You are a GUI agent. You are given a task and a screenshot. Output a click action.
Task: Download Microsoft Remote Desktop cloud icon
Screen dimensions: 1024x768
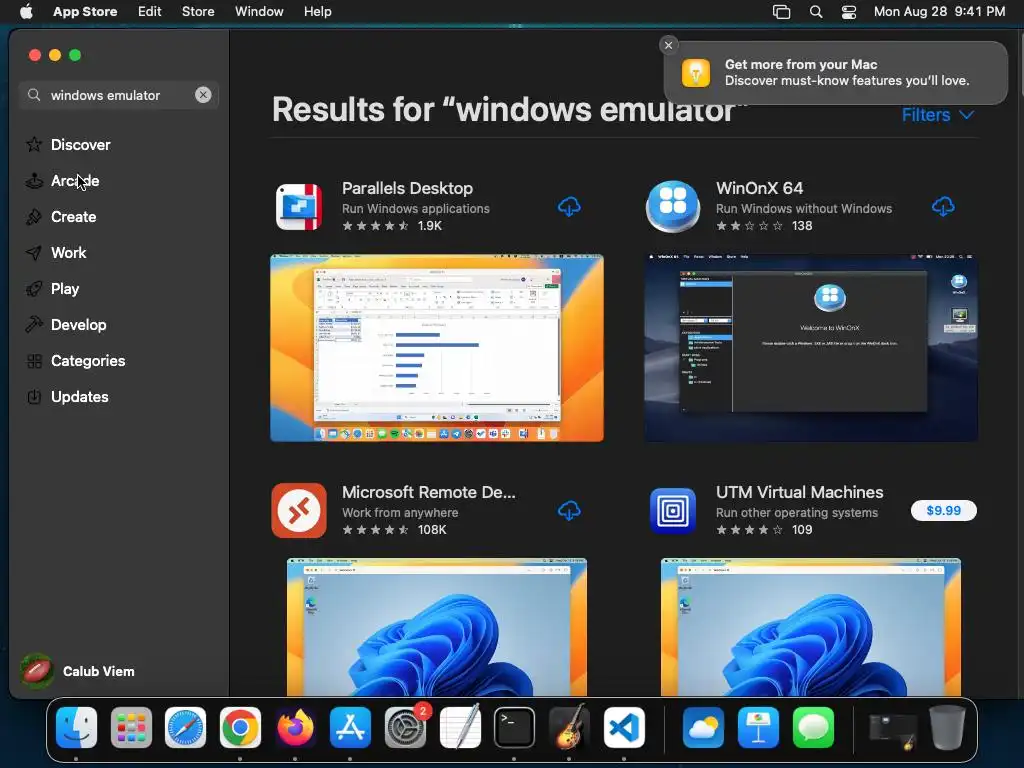[x=569, y=511]
